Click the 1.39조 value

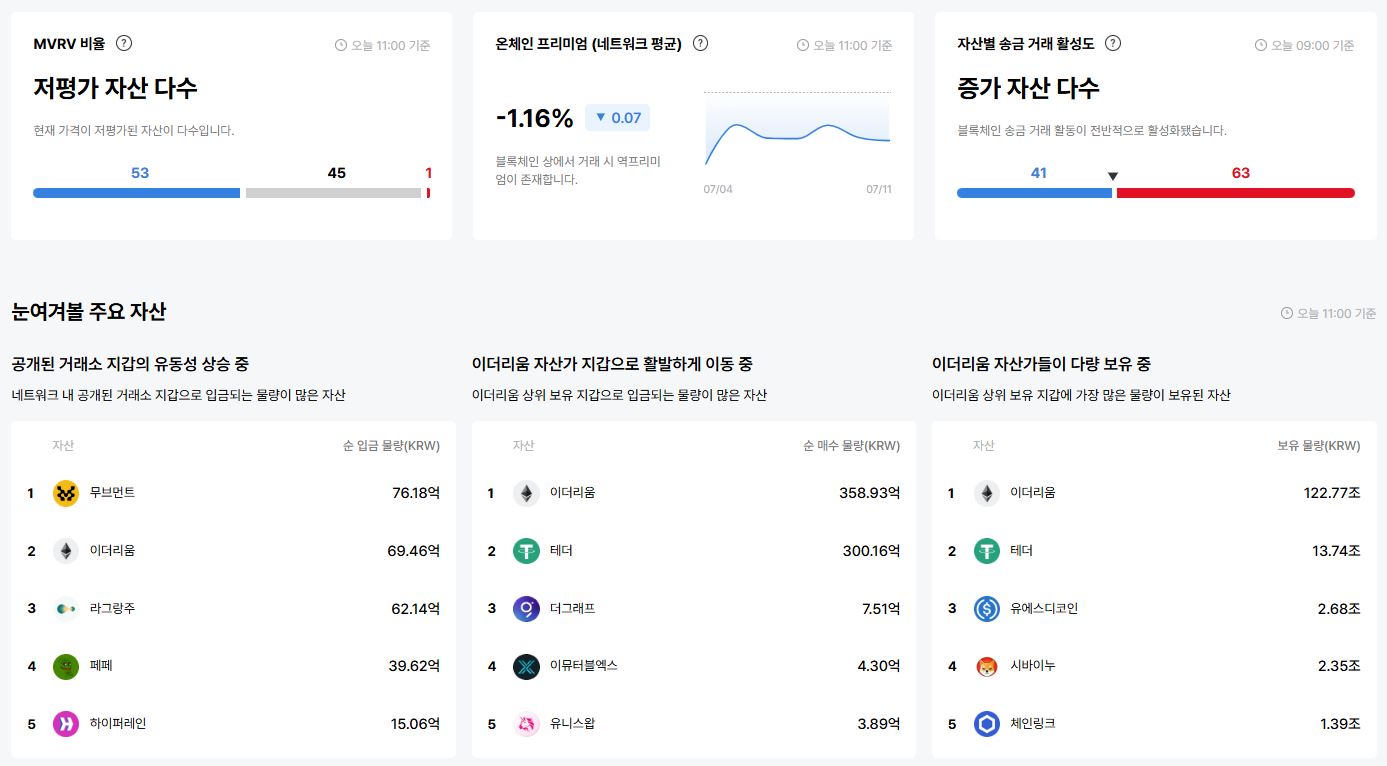[1339, 724]
